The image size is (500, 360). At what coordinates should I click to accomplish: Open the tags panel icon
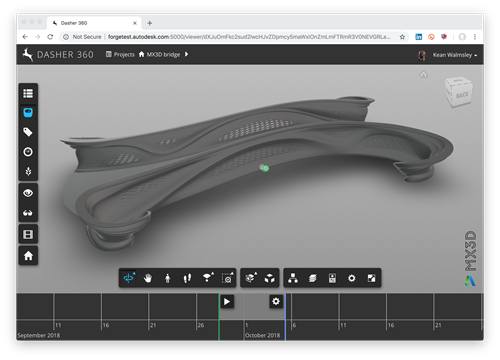pyautogui.click(x=28, y=132)
